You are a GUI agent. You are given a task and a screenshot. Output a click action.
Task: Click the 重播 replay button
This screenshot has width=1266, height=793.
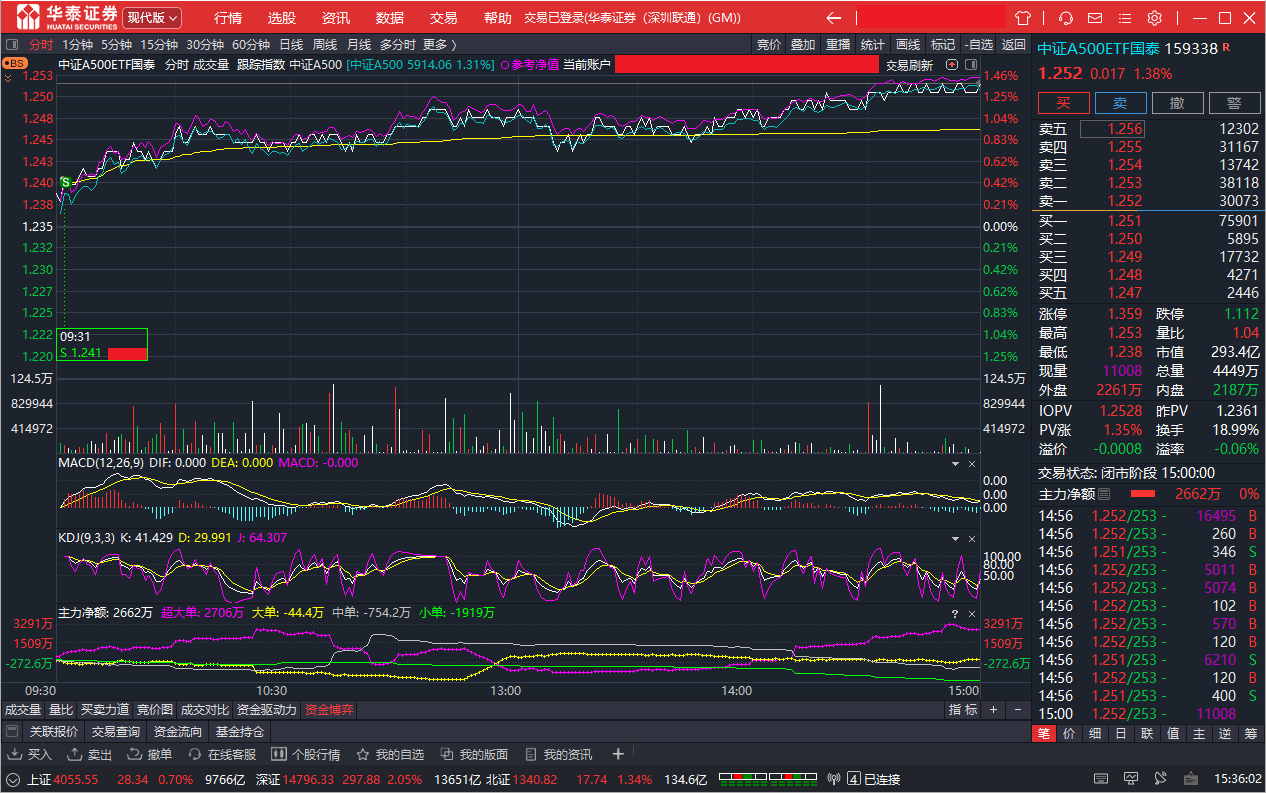tap(838, 44)
